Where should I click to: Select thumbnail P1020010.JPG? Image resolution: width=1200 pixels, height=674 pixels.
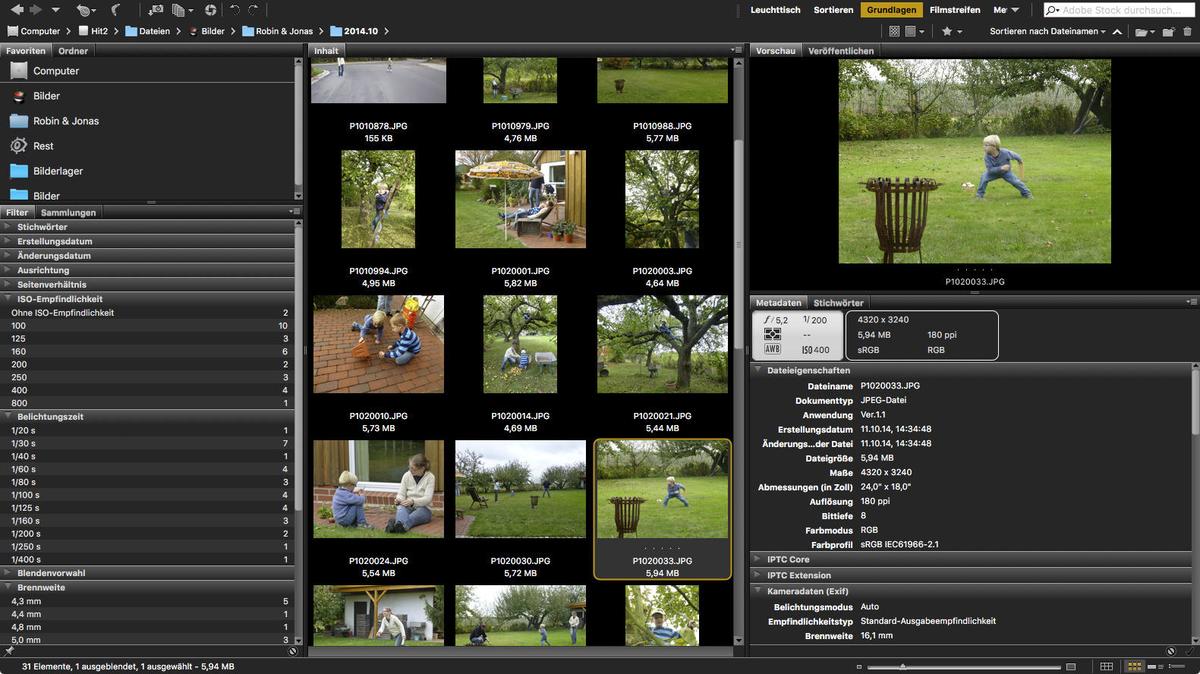(378, 344)
